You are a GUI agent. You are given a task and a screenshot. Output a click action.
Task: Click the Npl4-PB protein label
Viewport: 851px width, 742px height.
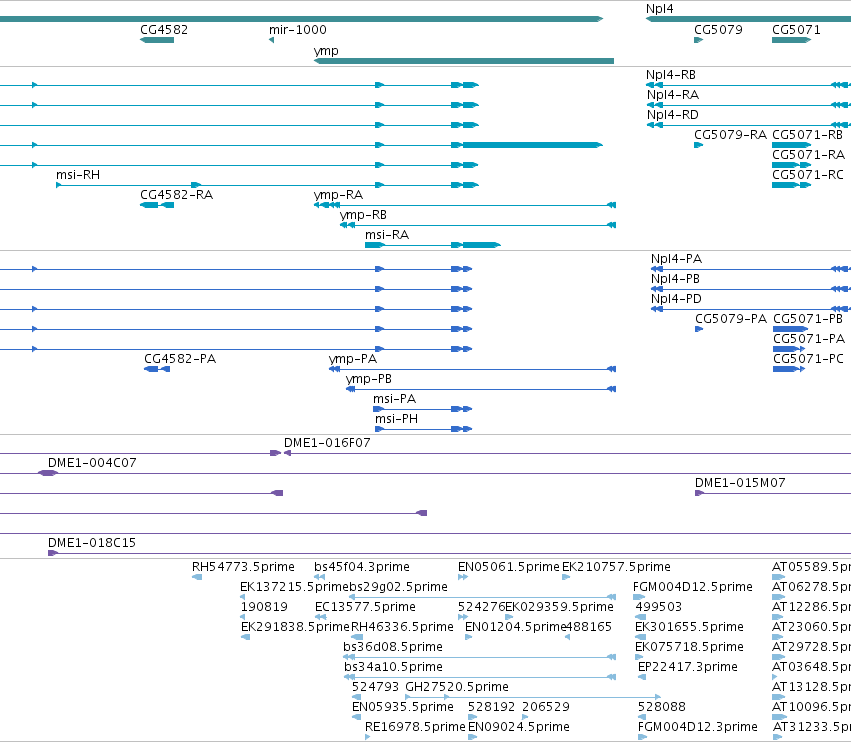675,279
